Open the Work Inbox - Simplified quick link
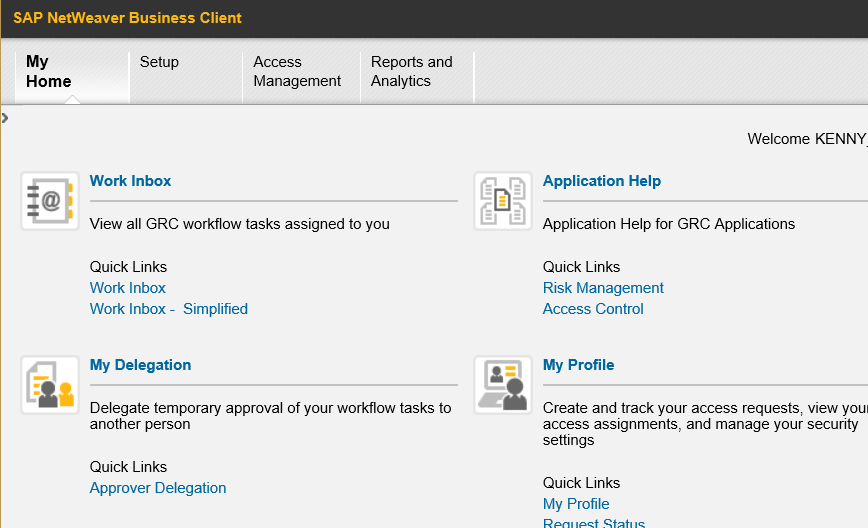Image resolution: width=868 pixels, height=528 pixels. [168, 309]
